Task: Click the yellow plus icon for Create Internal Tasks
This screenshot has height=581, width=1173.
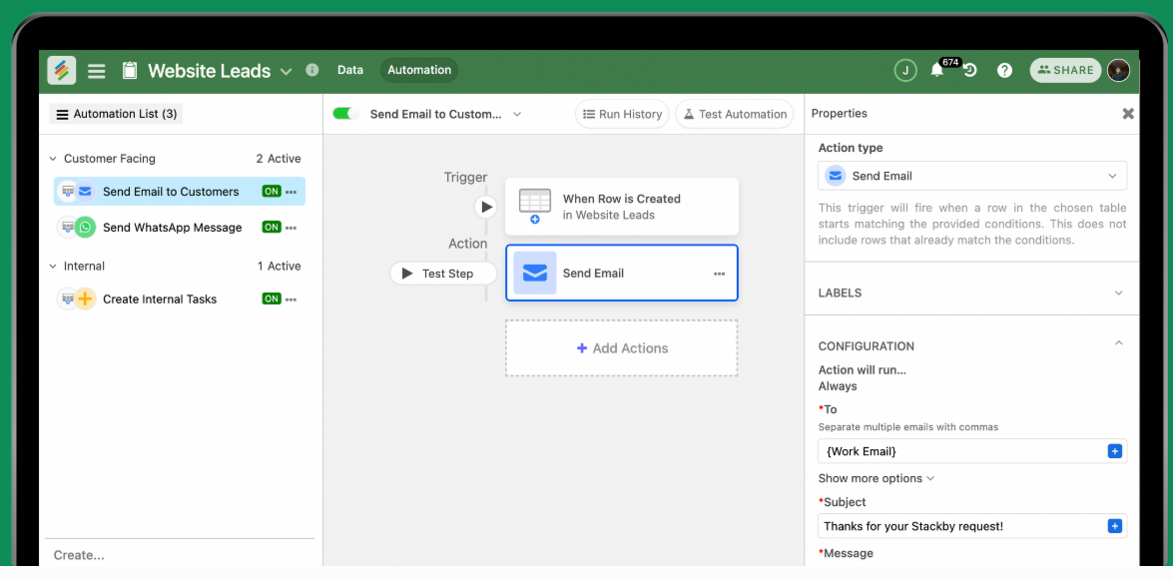Action: point(86,299)
